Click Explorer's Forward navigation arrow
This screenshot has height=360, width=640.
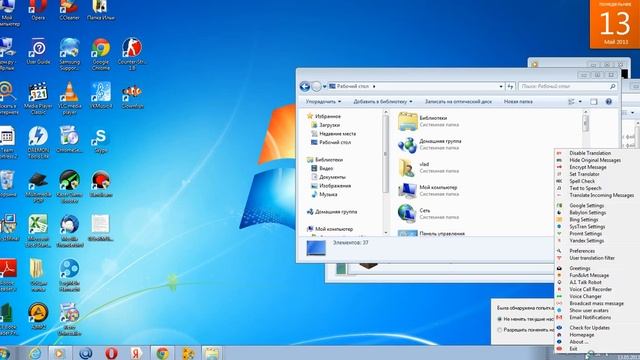pyautogui.click(x=316, y=87)
